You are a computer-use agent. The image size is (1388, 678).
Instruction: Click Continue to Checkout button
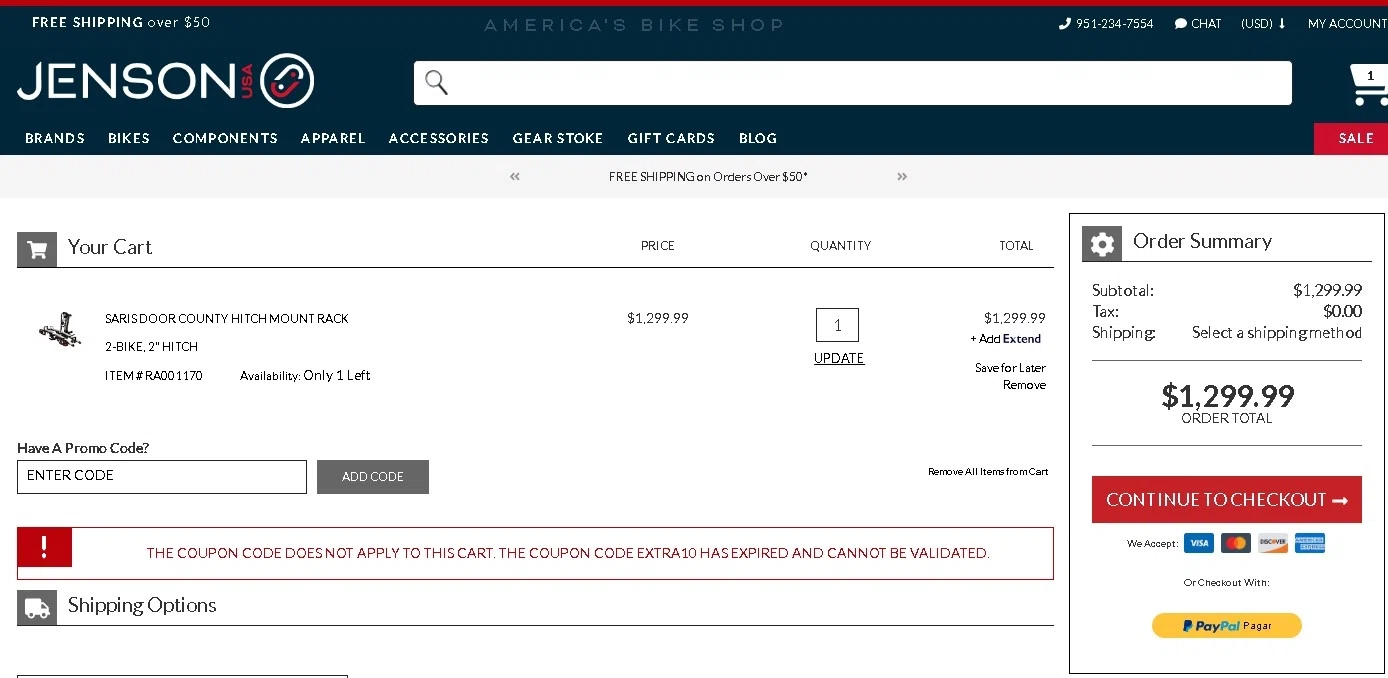pyautogui.click(x=1227, y=499)
